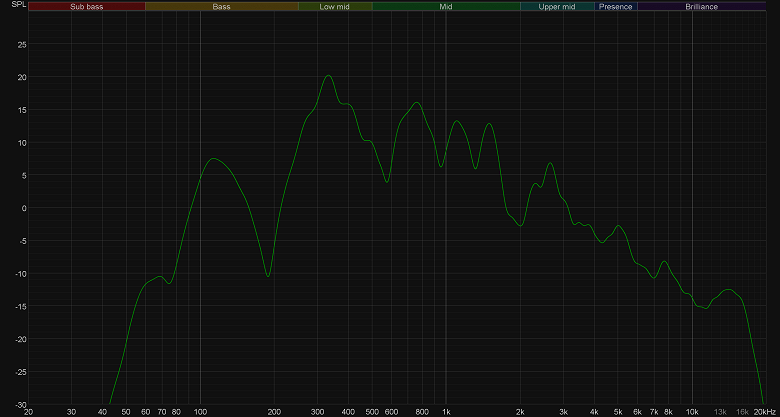Click the 10 dB axis value
This screenshot has height=417, width=780.
[22, 143]
